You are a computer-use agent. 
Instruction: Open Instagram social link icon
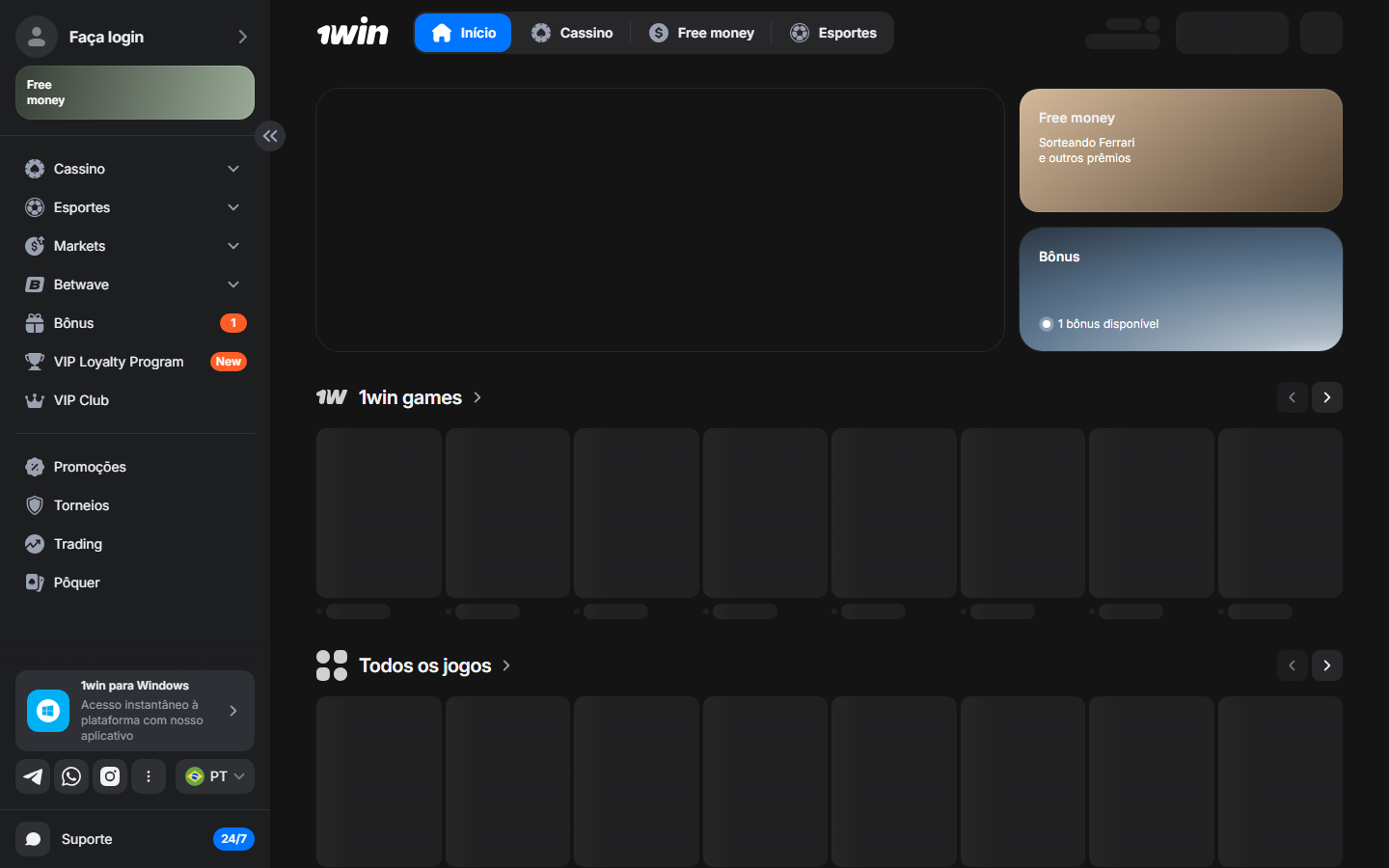pos(110,776)
